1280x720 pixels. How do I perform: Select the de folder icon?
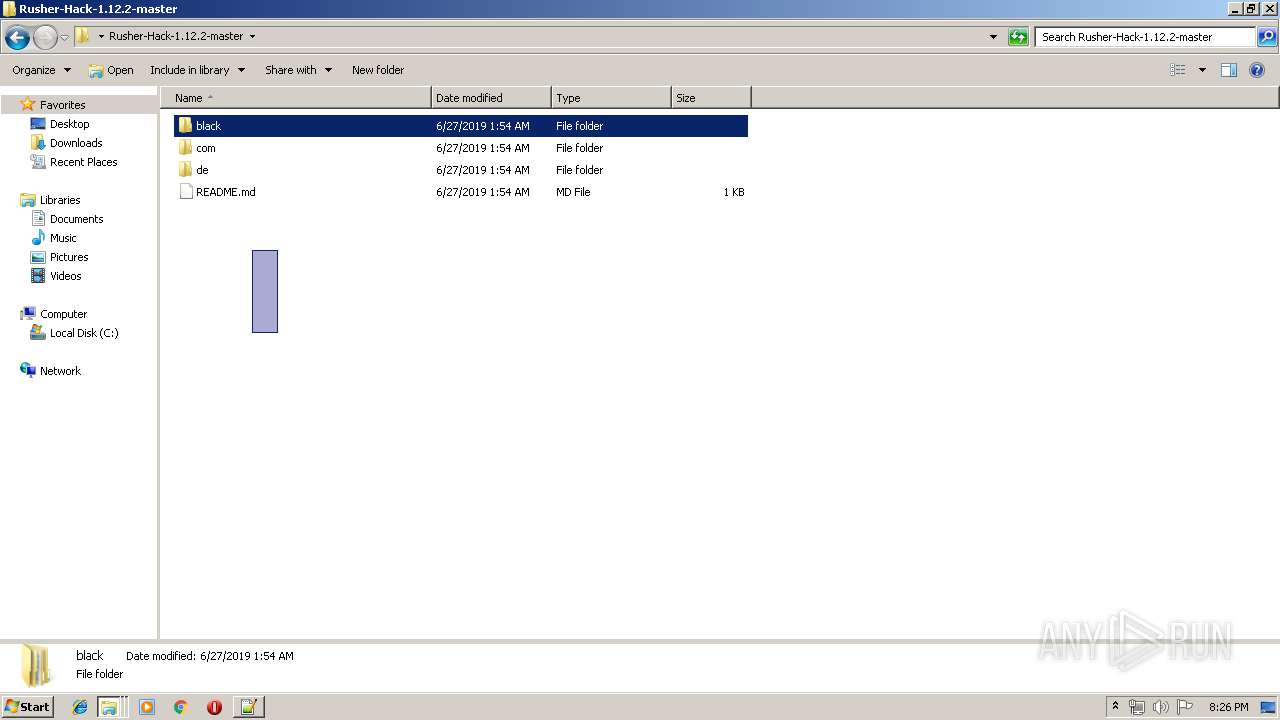185,170
